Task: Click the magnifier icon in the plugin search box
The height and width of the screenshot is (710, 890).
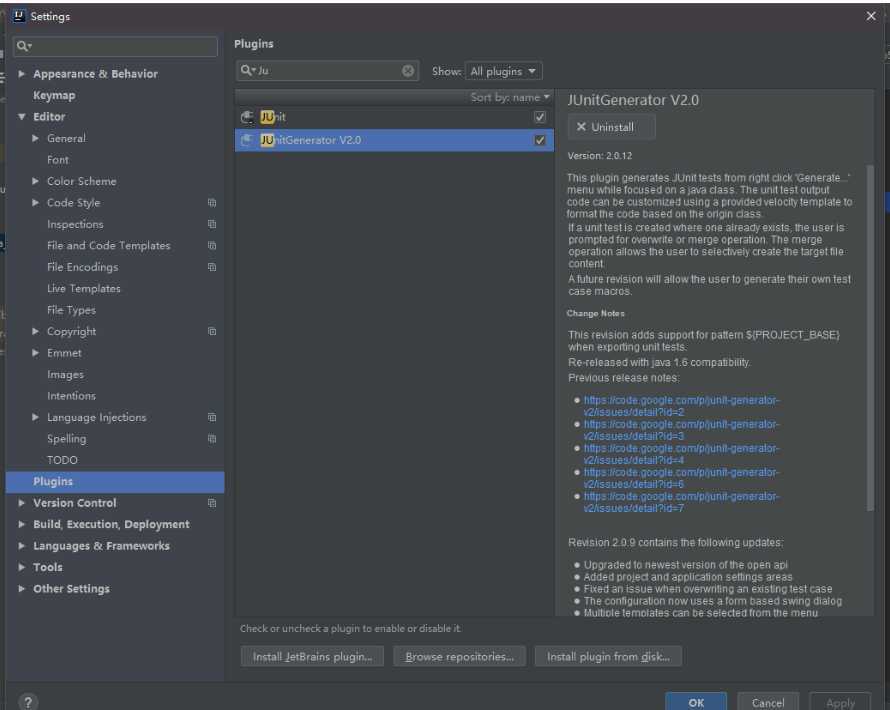Action: [247, 70]
